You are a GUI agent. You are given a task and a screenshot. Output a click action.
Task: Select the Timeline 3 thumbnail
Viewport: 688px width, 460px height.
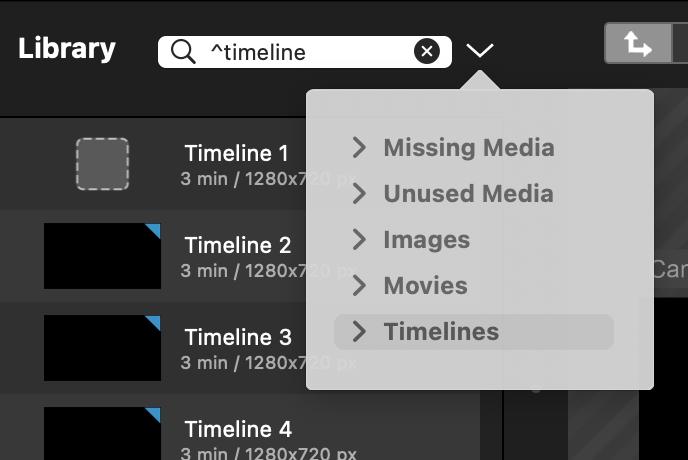(102, 348)
